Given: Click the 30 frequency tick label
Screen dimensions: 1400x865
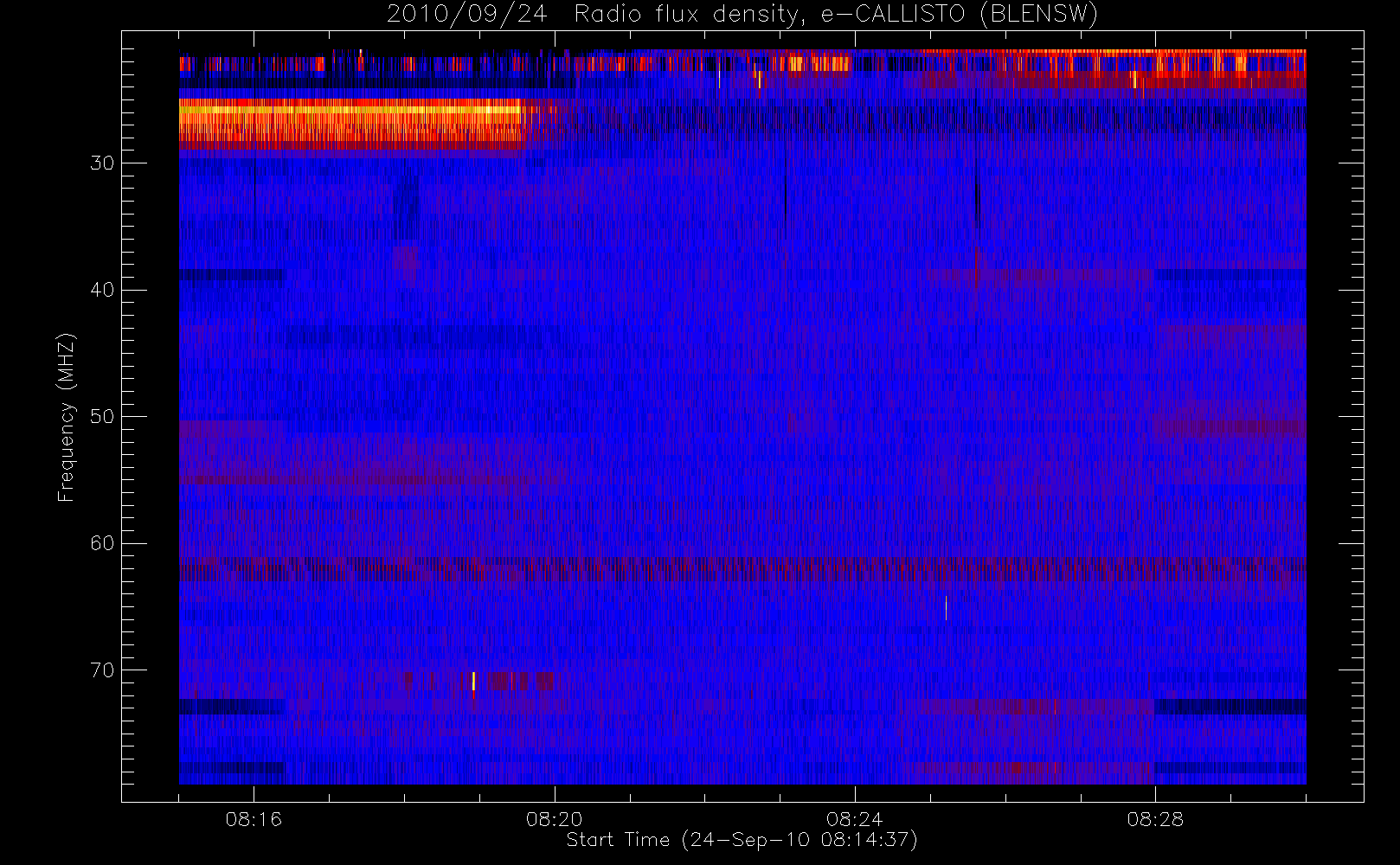Looking at the screenshot, I should pyautogui.click(x=102, y=163).
